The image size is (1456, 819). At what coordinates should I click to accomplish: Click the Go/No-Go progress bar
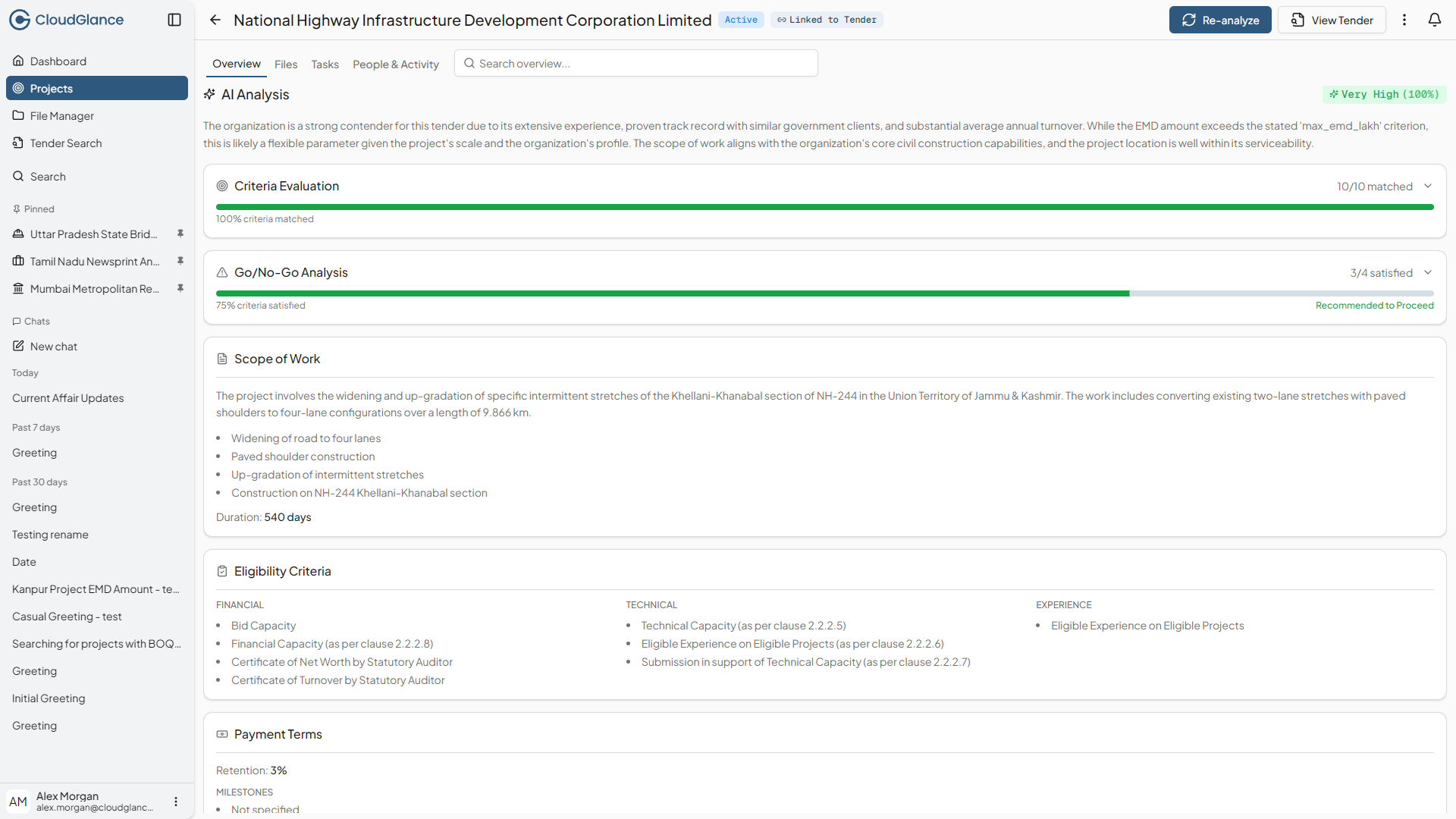(824, 293)
